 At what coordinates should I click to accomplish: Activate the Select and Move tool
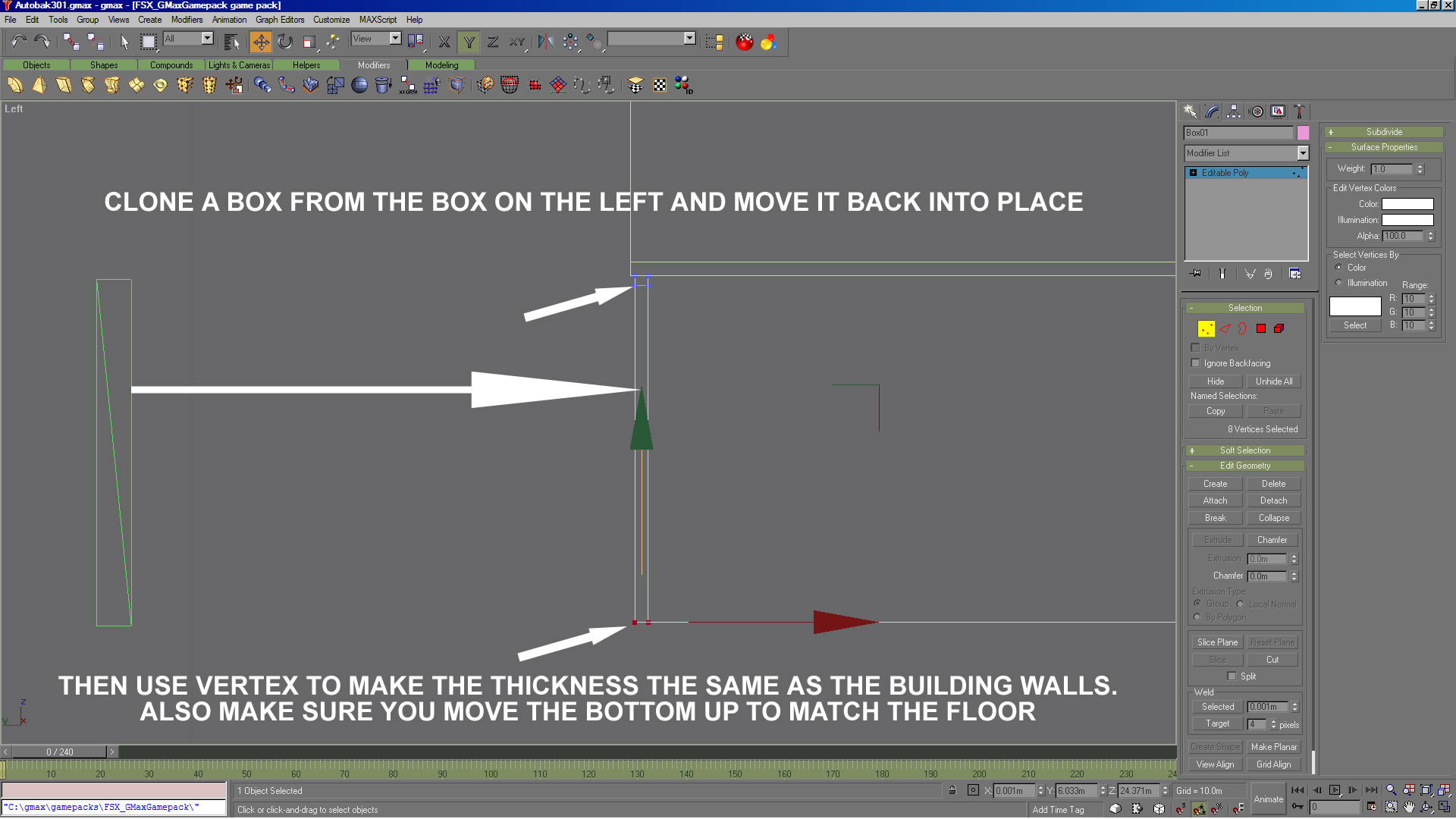coord(260,42)
